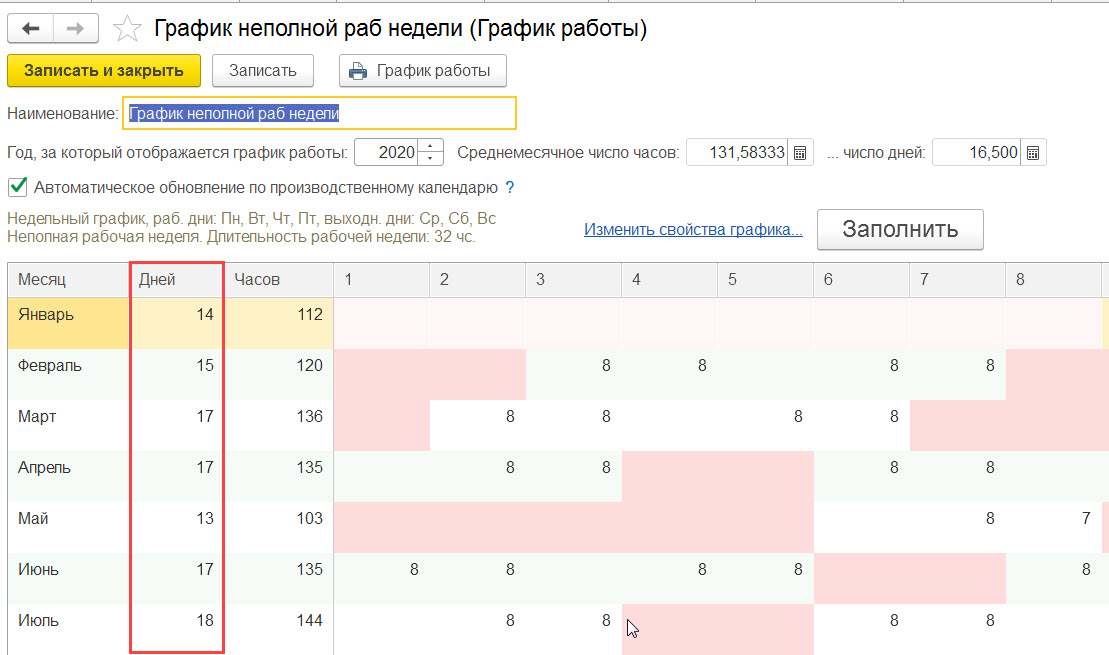Open calculator next to average monthly hours field

point(800,153)
